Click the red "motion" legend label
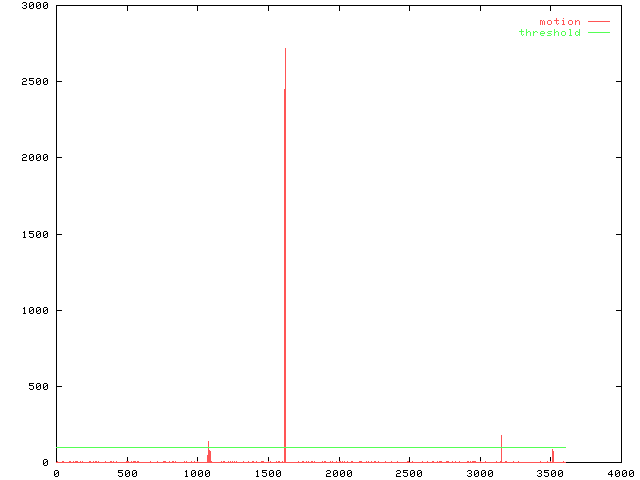Viewport: 640px width, 480px height. (559, 22)
